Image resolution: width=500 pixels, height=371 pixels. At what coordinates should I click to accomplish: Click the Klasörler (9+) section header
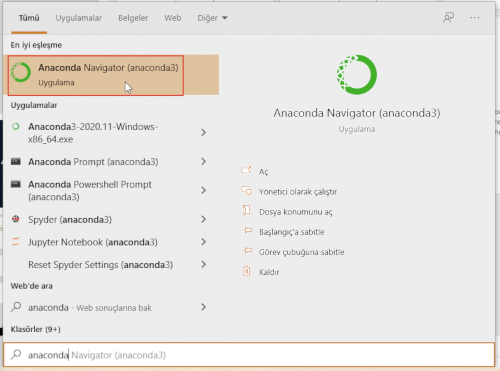coord(36,329)
